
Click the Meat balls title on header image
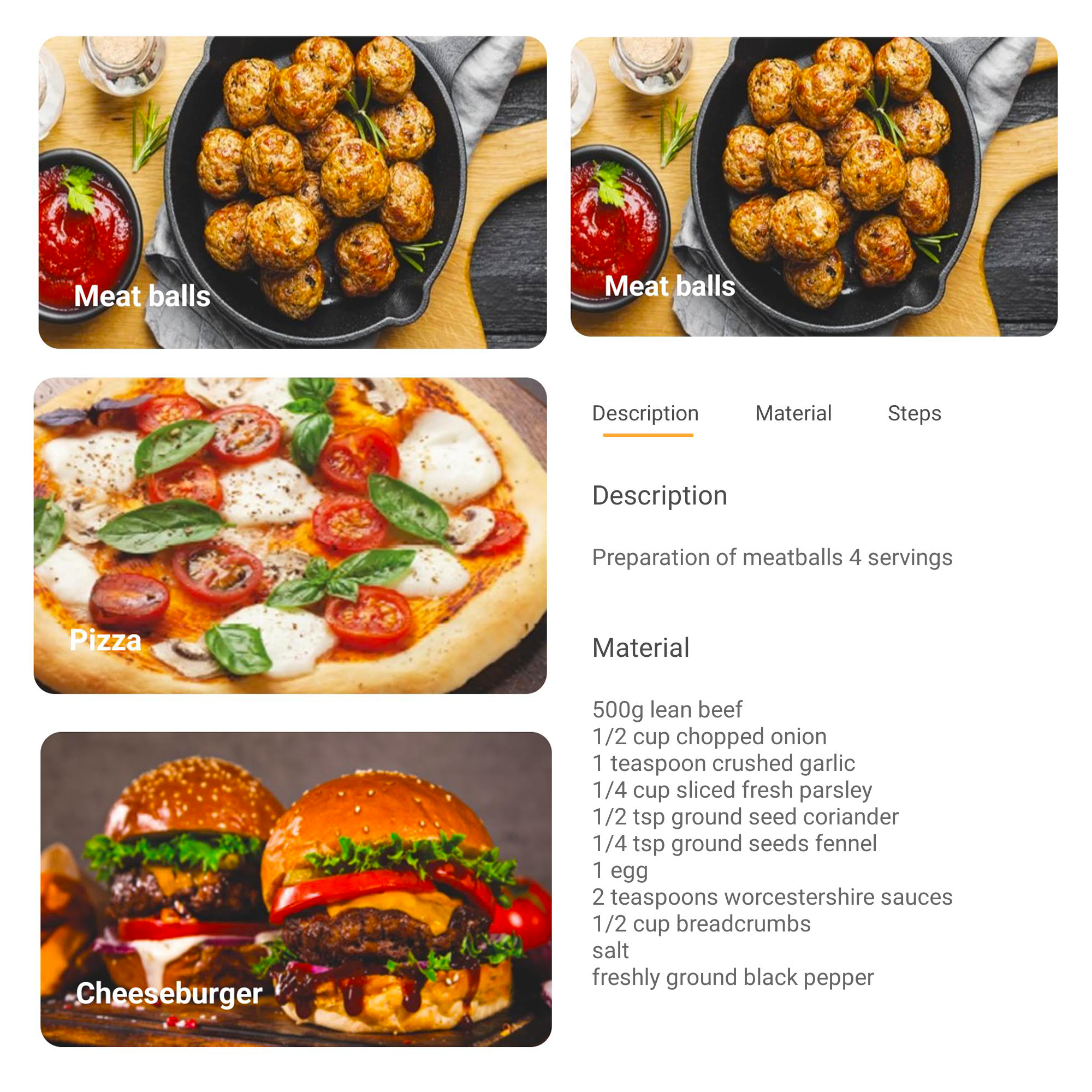[670, 286]
